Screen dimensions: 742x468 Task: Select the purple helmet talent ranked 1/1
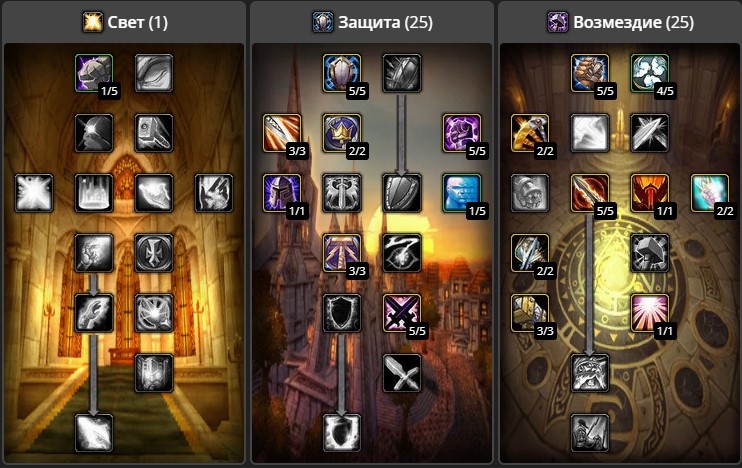click(282, 193)
